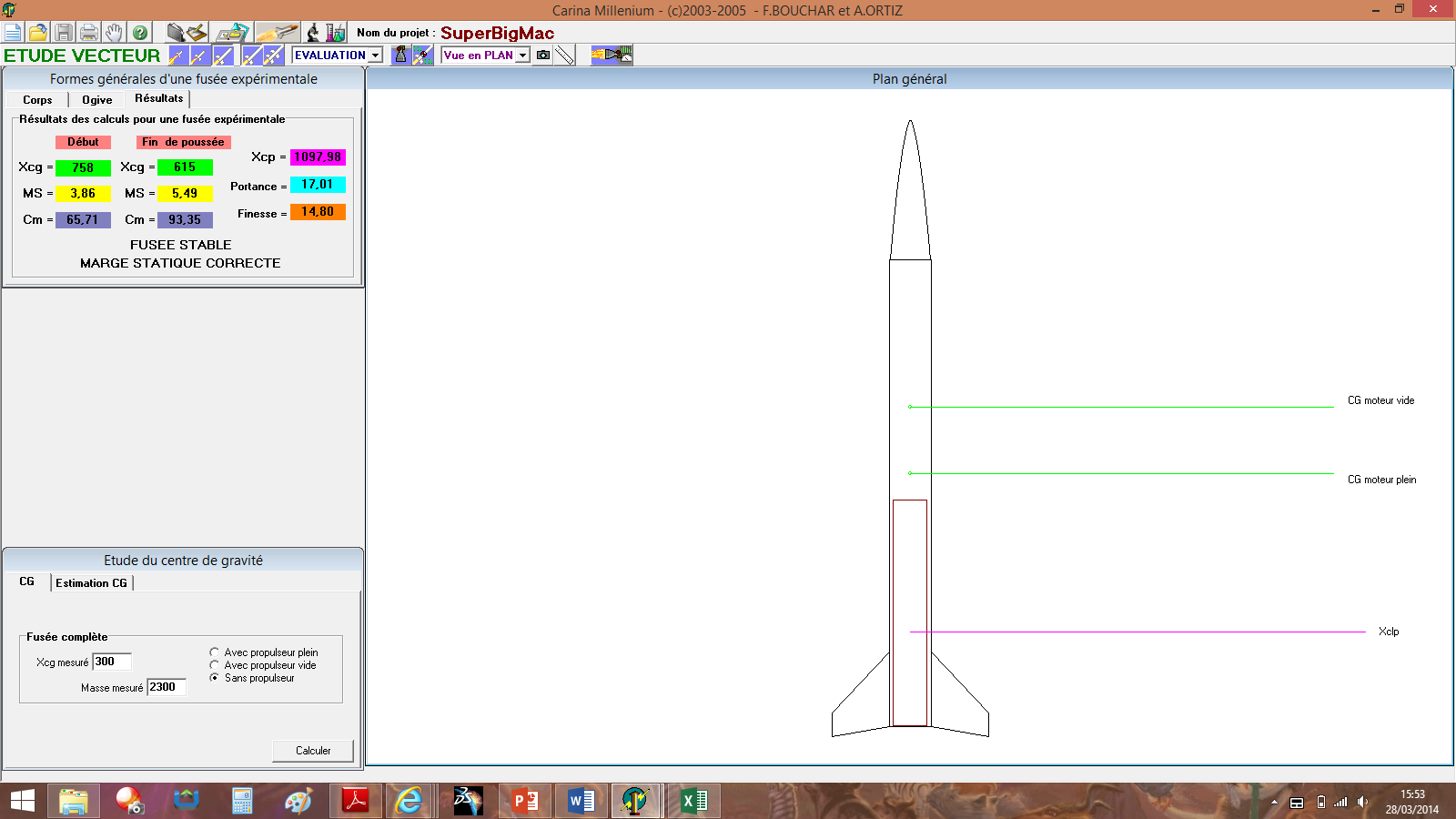Click the rocket engine nozzle icon
Image resolution: width=1456 pixels, height=819 pixels.
pyautogui.click(x=400, y=56)
